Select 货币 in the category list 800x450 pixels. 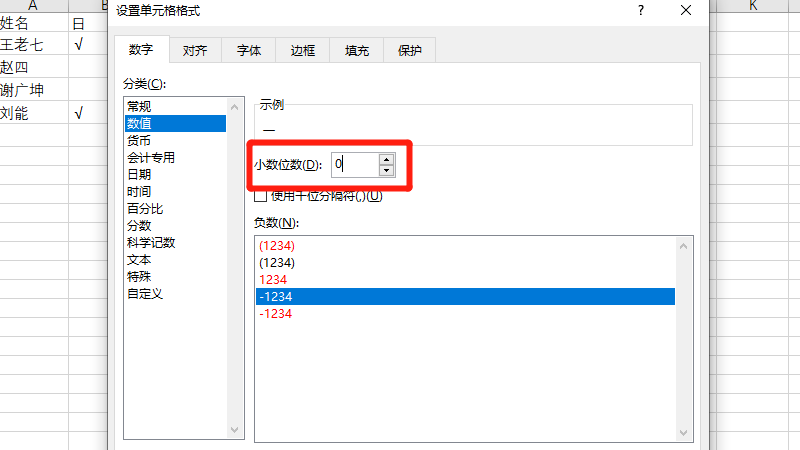point(139,140)
